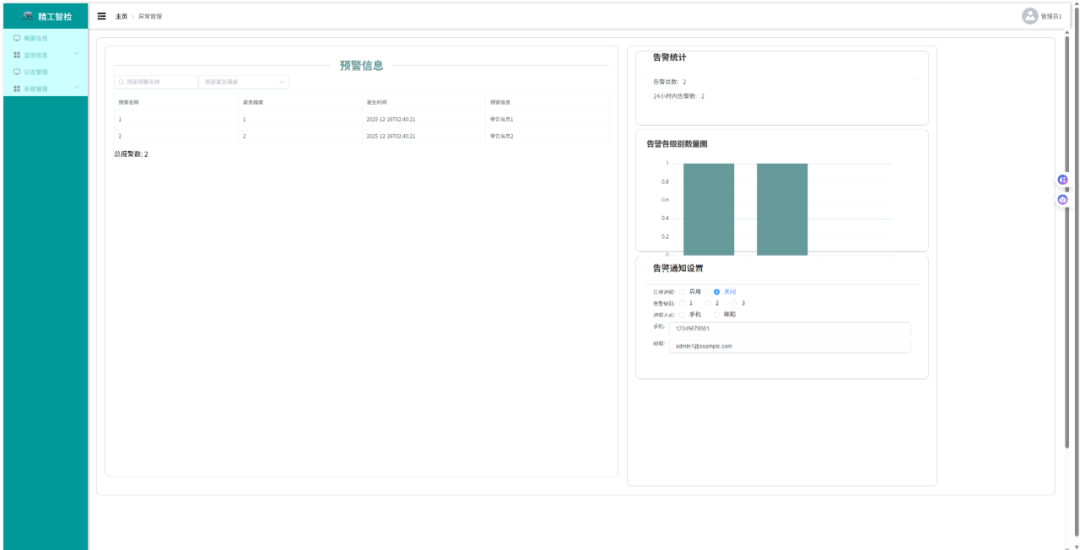Select 邮箱 as notification method
The image size is (1080, 550).
(716, 314)
